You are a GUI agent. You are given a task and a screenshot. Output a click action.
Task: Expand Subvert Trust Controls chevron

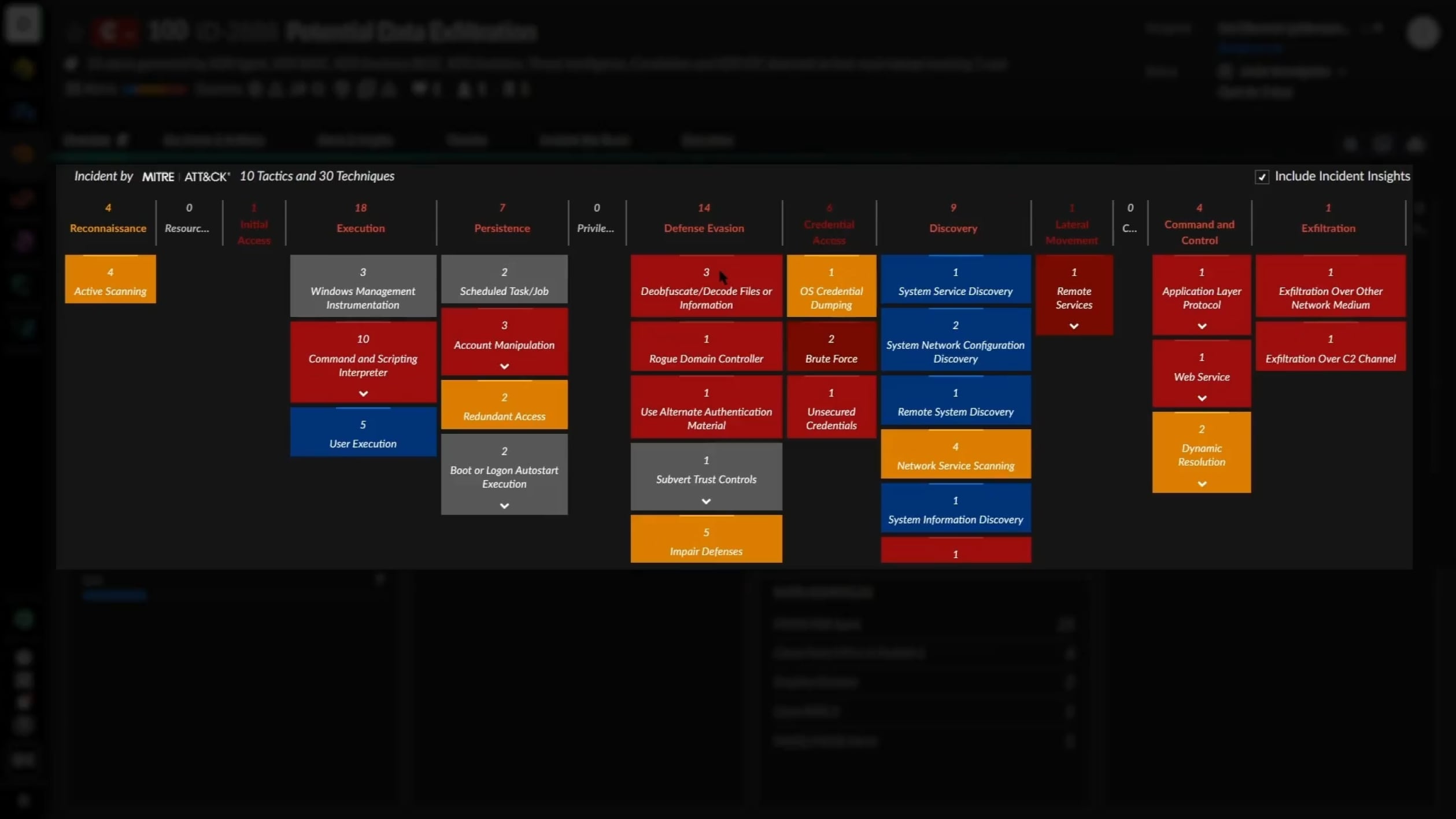pyautogui.click(x=706, y=501)
